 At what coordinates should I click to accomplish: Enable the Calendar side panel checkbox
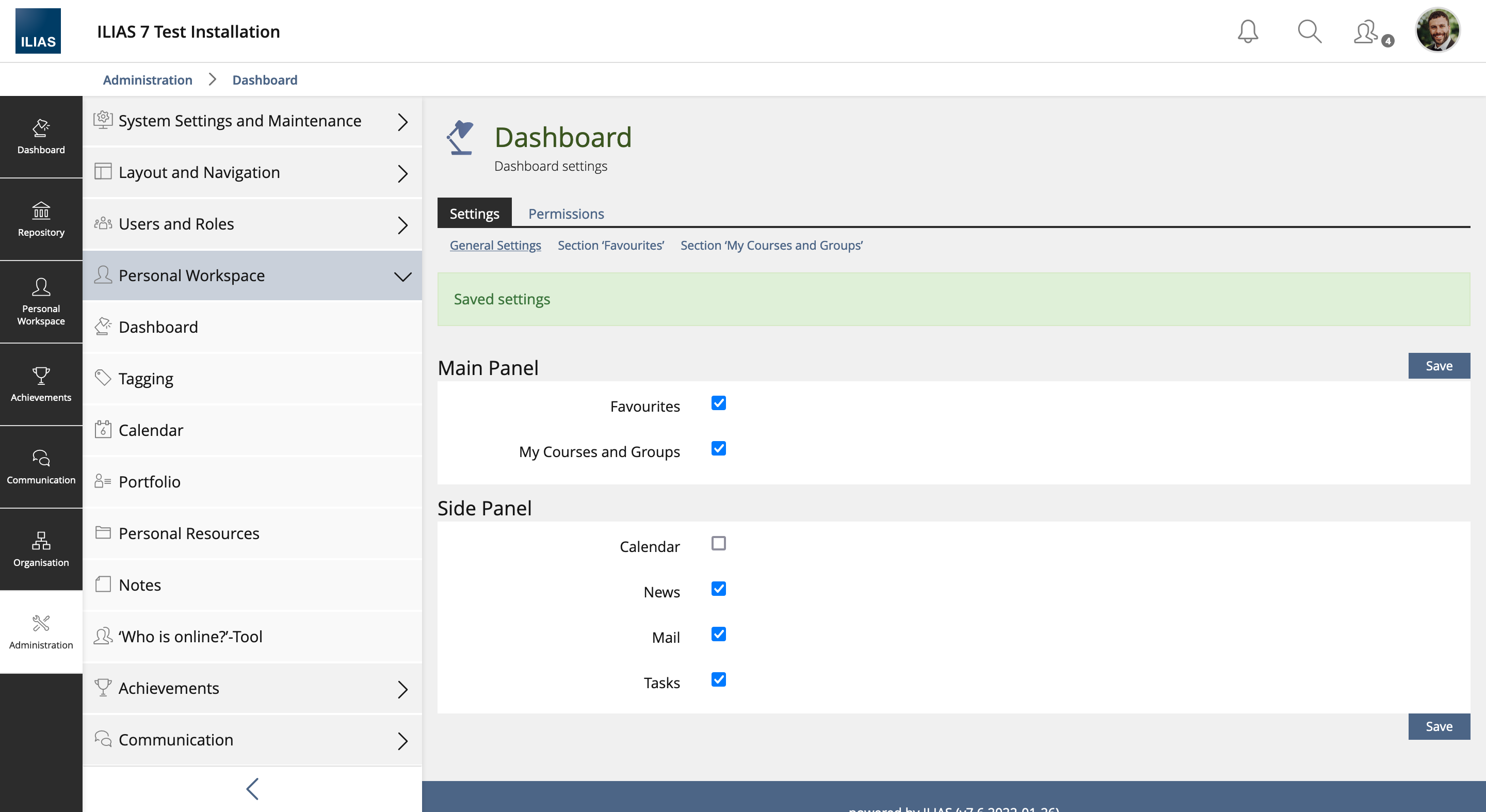pyautogui.click(x=718, y=543)
